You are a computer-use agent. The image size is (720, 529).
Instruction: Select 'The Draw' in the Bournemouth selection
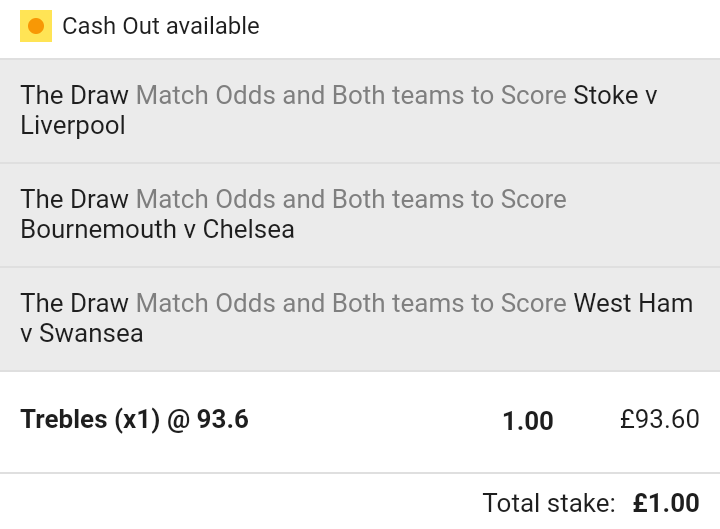click(x=74, y=200)
